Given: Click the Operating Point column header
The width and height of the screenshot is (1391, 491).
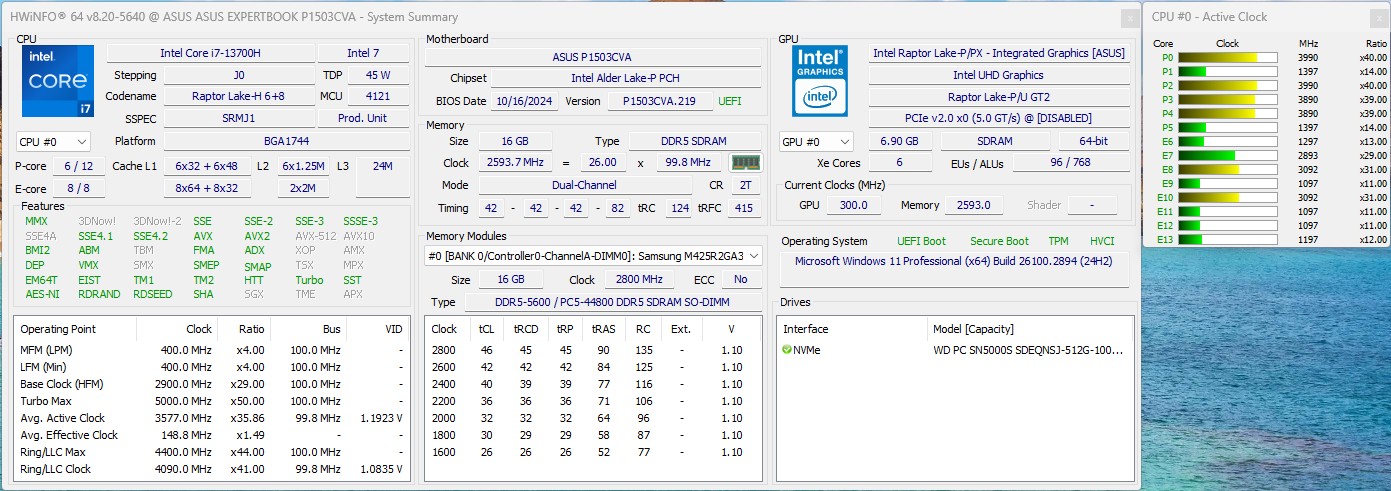Looking at the screenshot, I should coord(58,329).
